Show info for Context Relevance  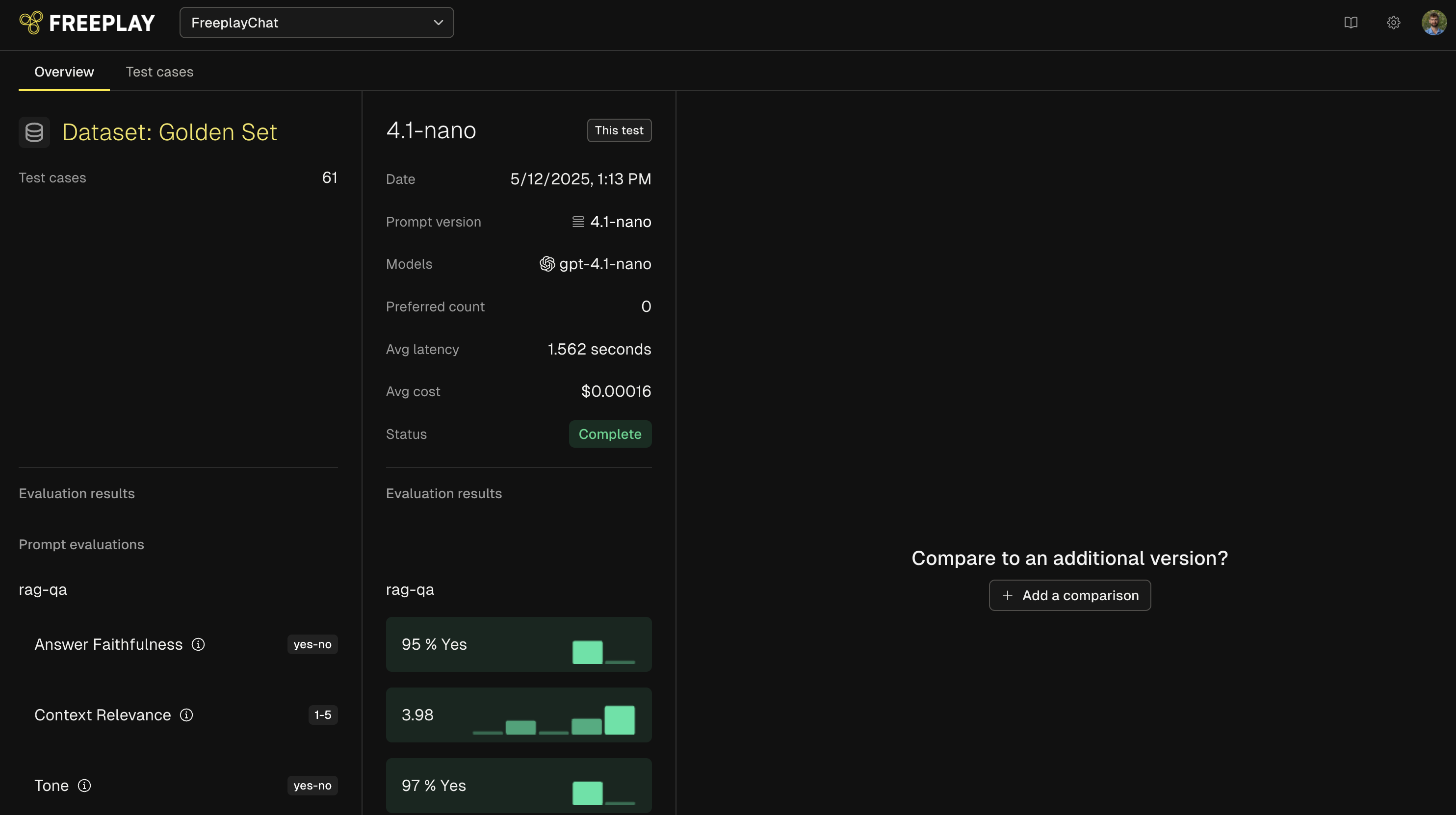186,715
